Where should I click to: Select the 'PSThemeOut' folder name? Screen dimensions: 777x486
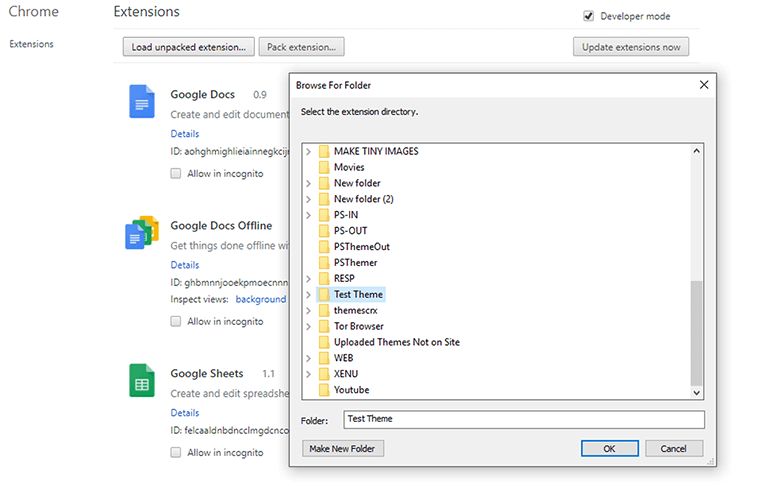[x=362, y=246]
